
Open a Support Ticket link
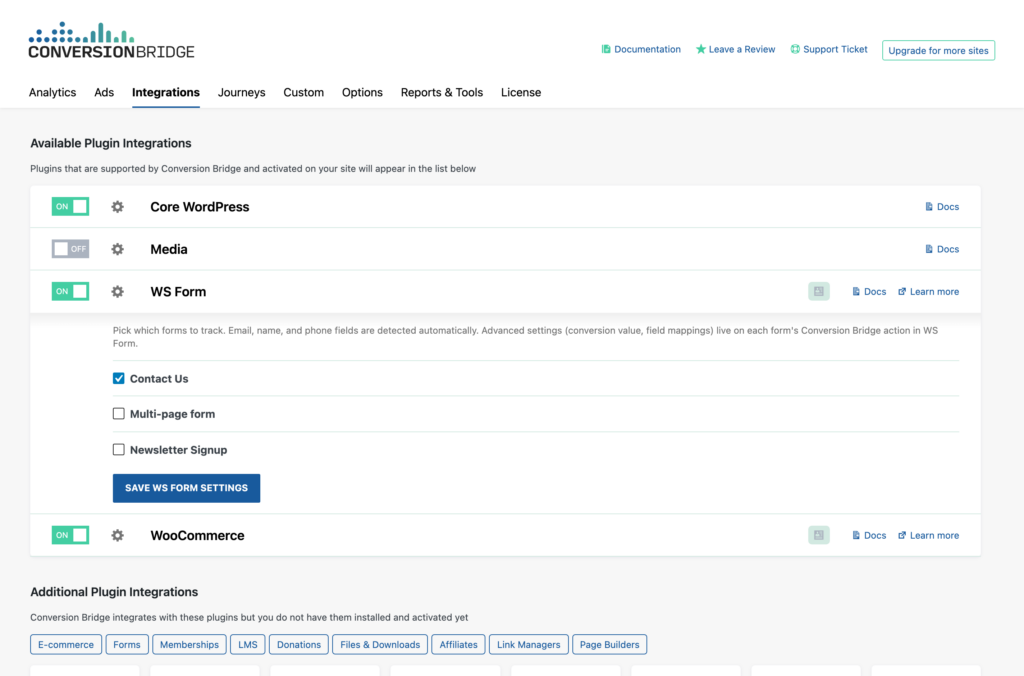click(x=829, y=49)
